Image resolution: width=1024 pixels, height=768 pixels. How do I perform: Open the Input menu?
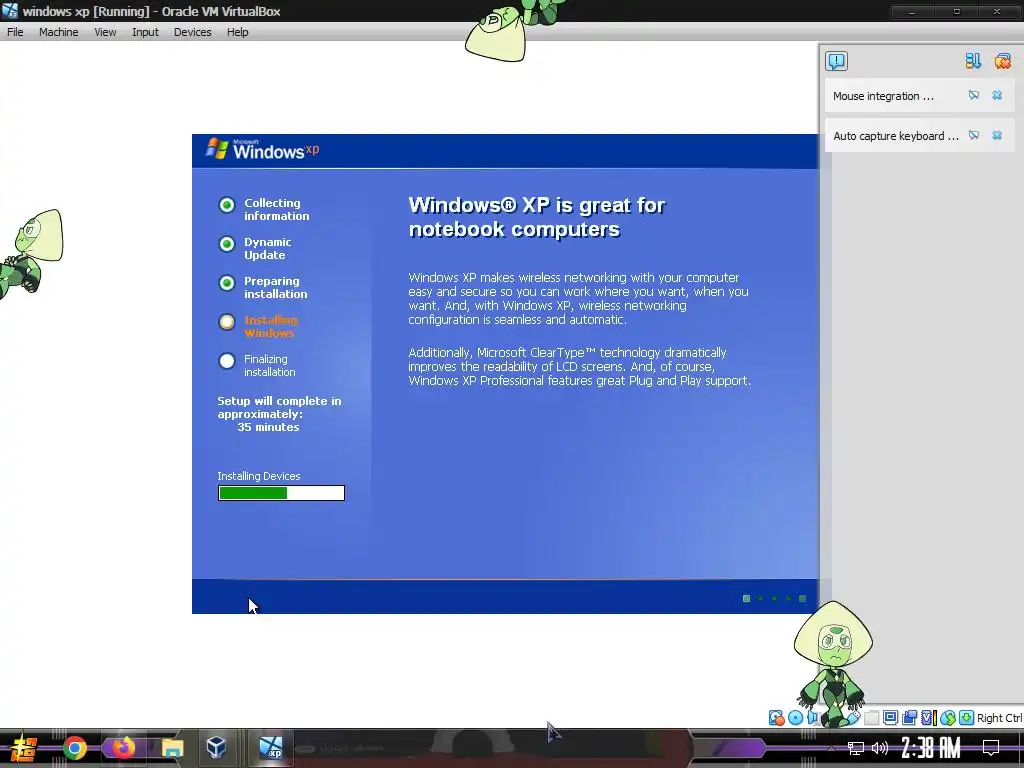click(145, 32)
